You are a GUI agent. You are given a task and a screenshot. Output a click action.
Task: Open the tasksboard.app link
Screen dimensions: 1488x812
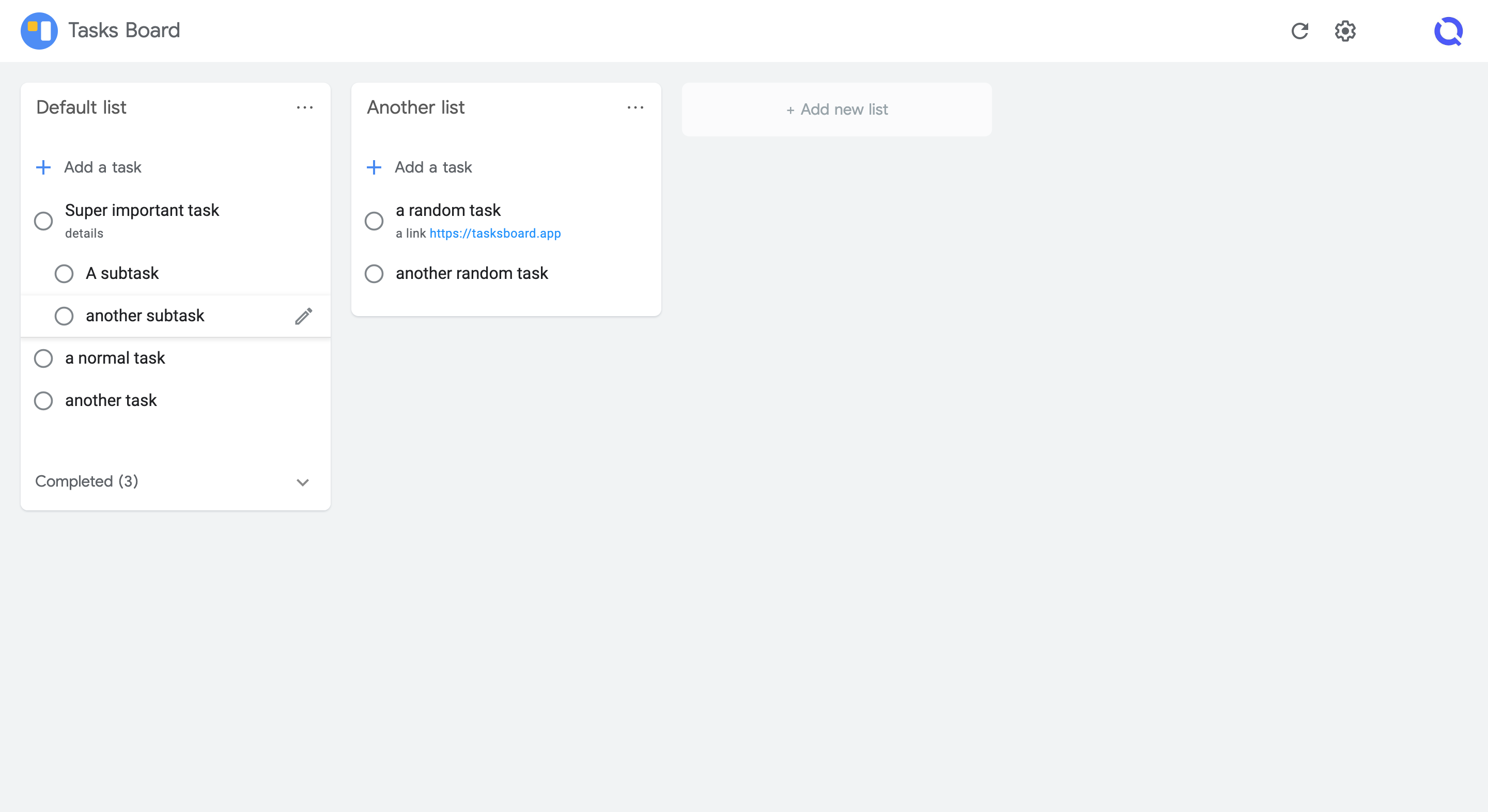[x=495, y=233]
